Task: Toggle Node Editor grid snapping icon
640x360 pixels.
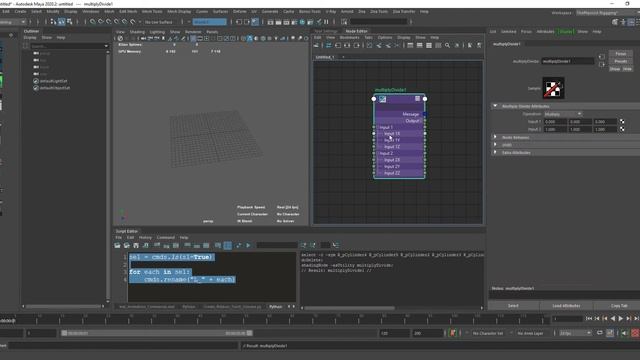Action: (479, 45)
